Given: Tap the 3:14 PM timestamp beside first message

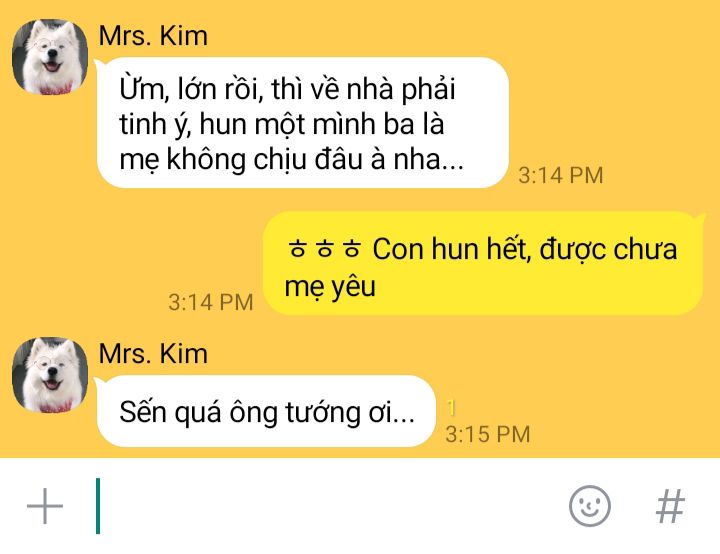Looking at the screenshot, I should [x=561, y=175].
